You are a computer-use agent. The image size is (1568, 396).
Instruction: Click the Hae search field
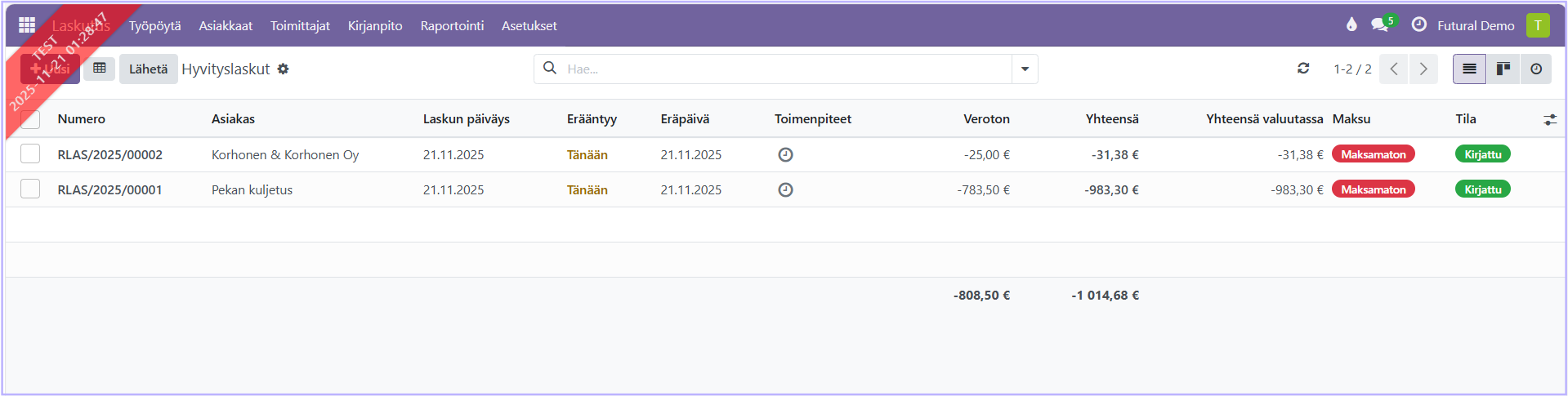point(784,69)
